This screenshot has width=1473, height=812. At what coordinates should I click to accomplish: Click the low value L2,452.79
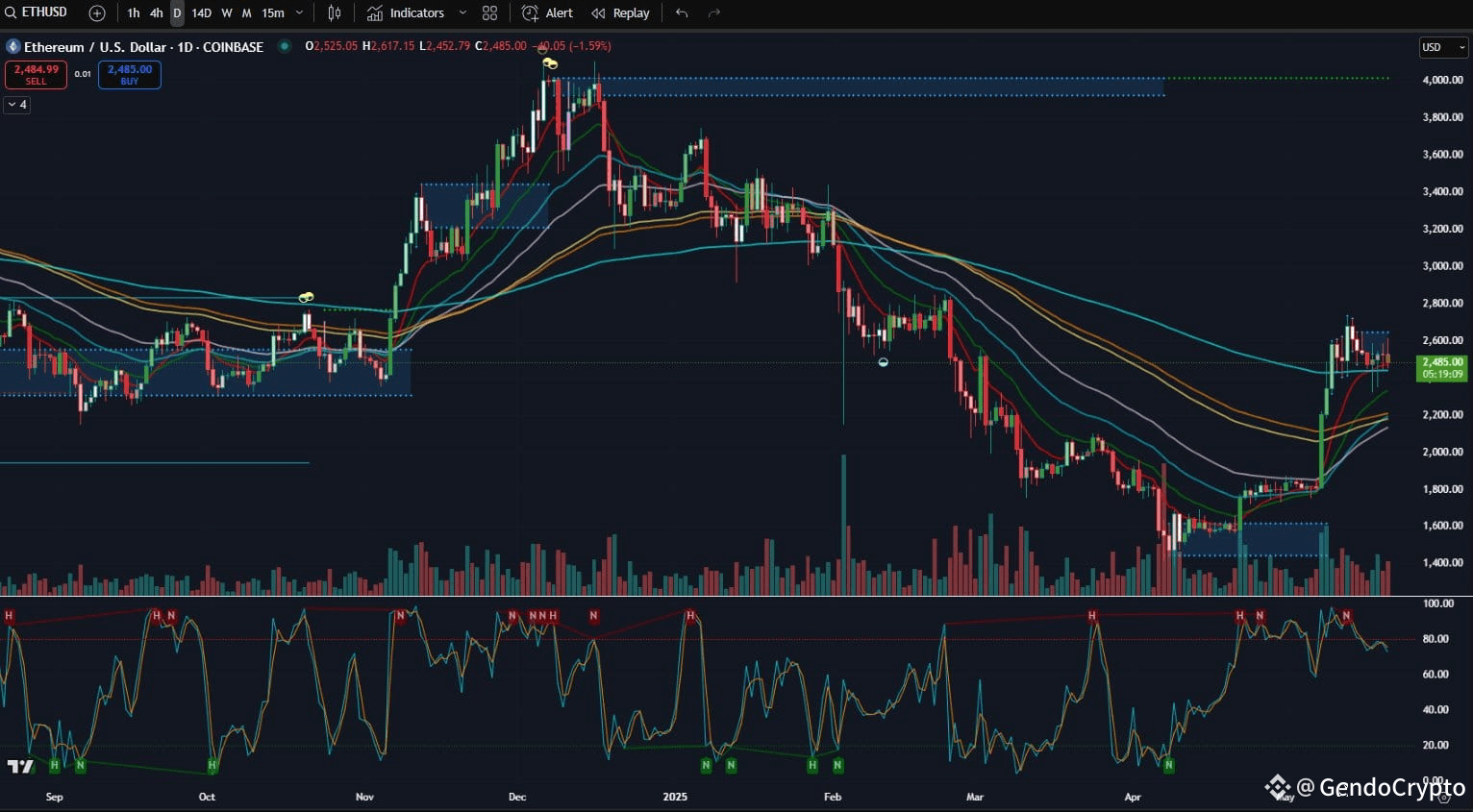[444, 46]
